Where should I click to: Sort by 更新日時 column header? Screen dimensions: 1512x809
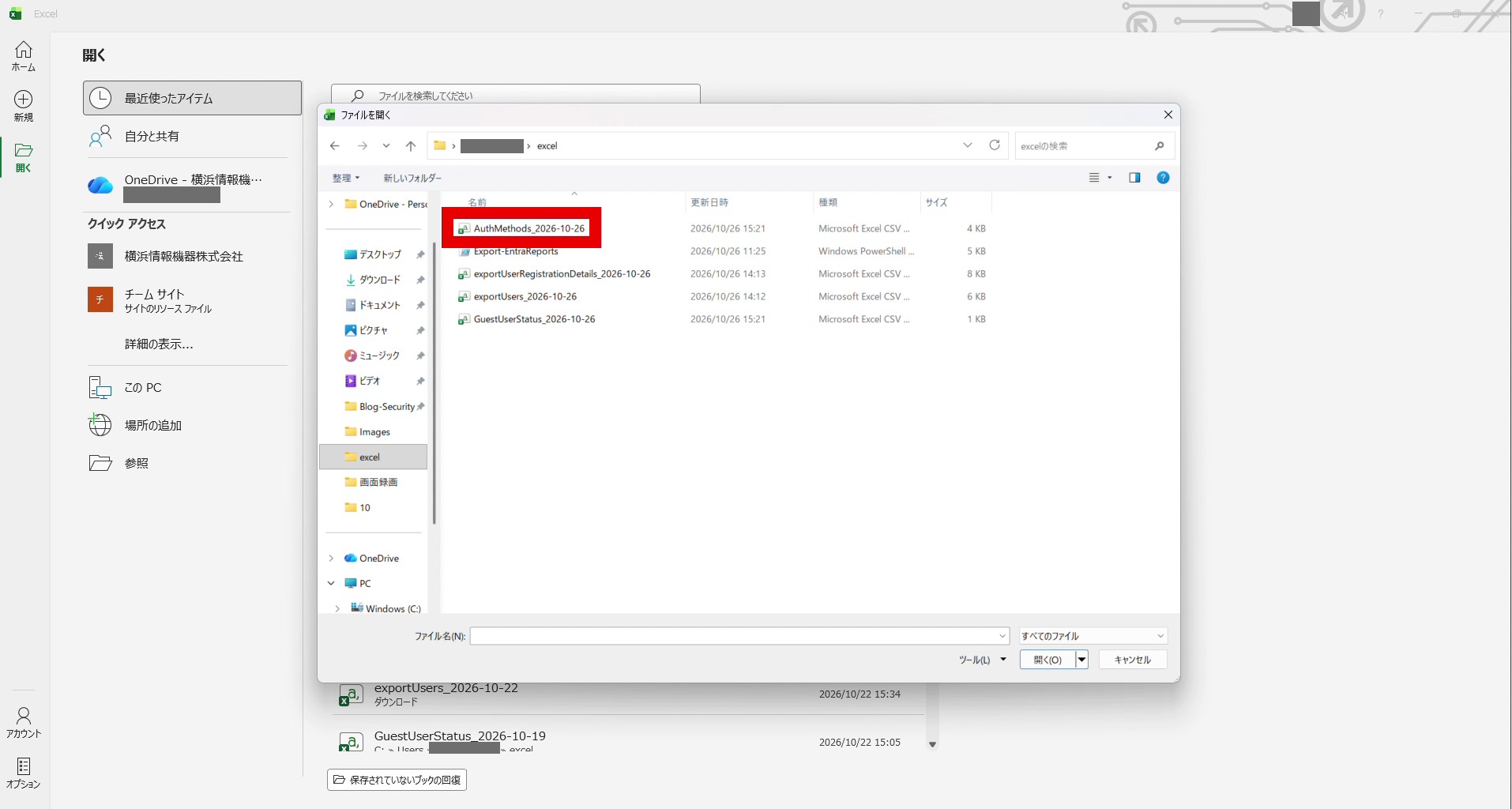tap(709, 202)
